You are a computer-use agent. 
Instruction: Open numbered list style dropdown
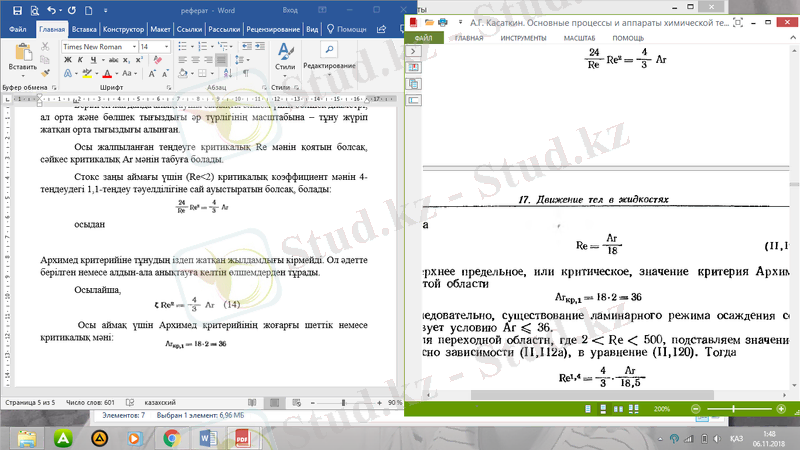pos(212,47)
